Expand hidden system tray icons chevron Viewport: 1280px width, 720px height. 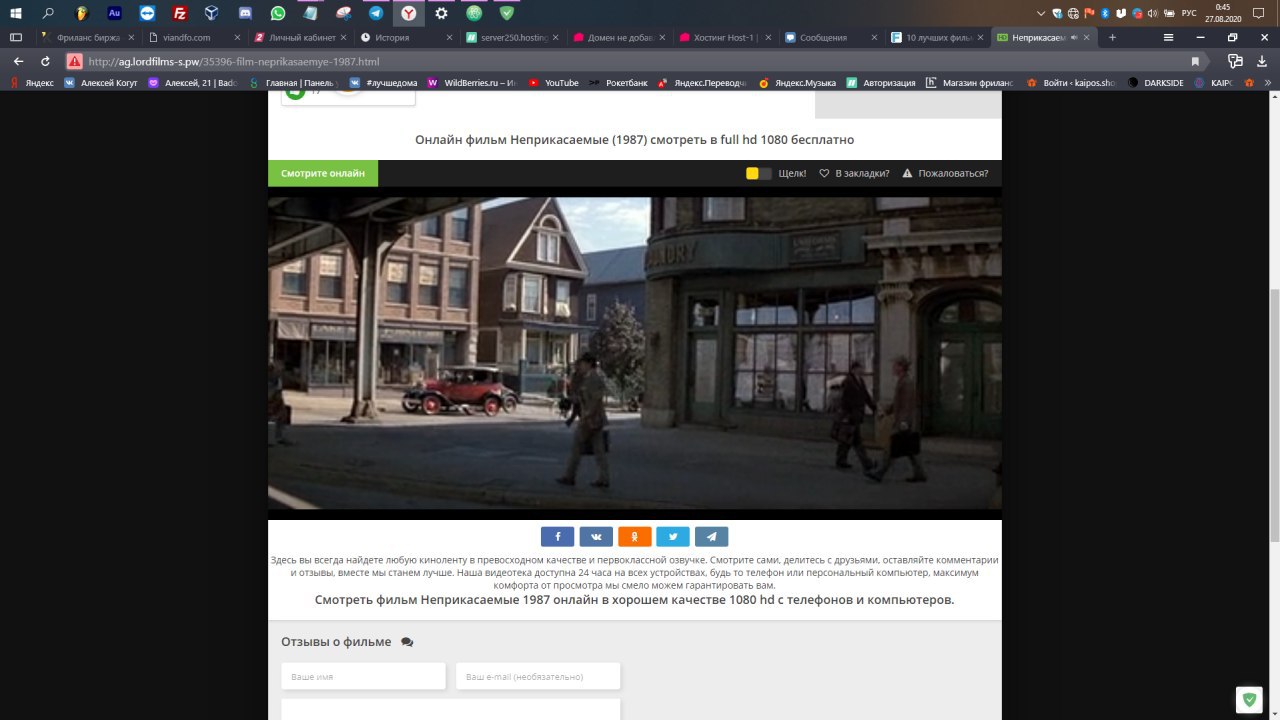(1042, 13)
